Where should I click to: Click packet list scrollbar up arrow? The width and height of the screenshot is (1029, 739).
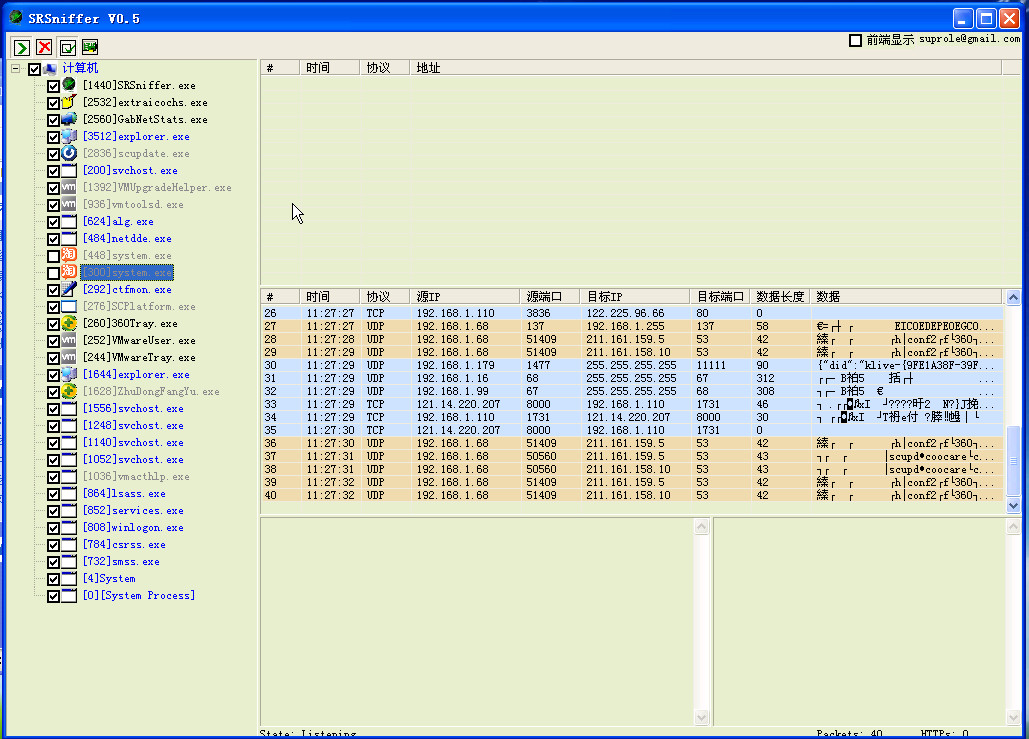[1014, 297]
